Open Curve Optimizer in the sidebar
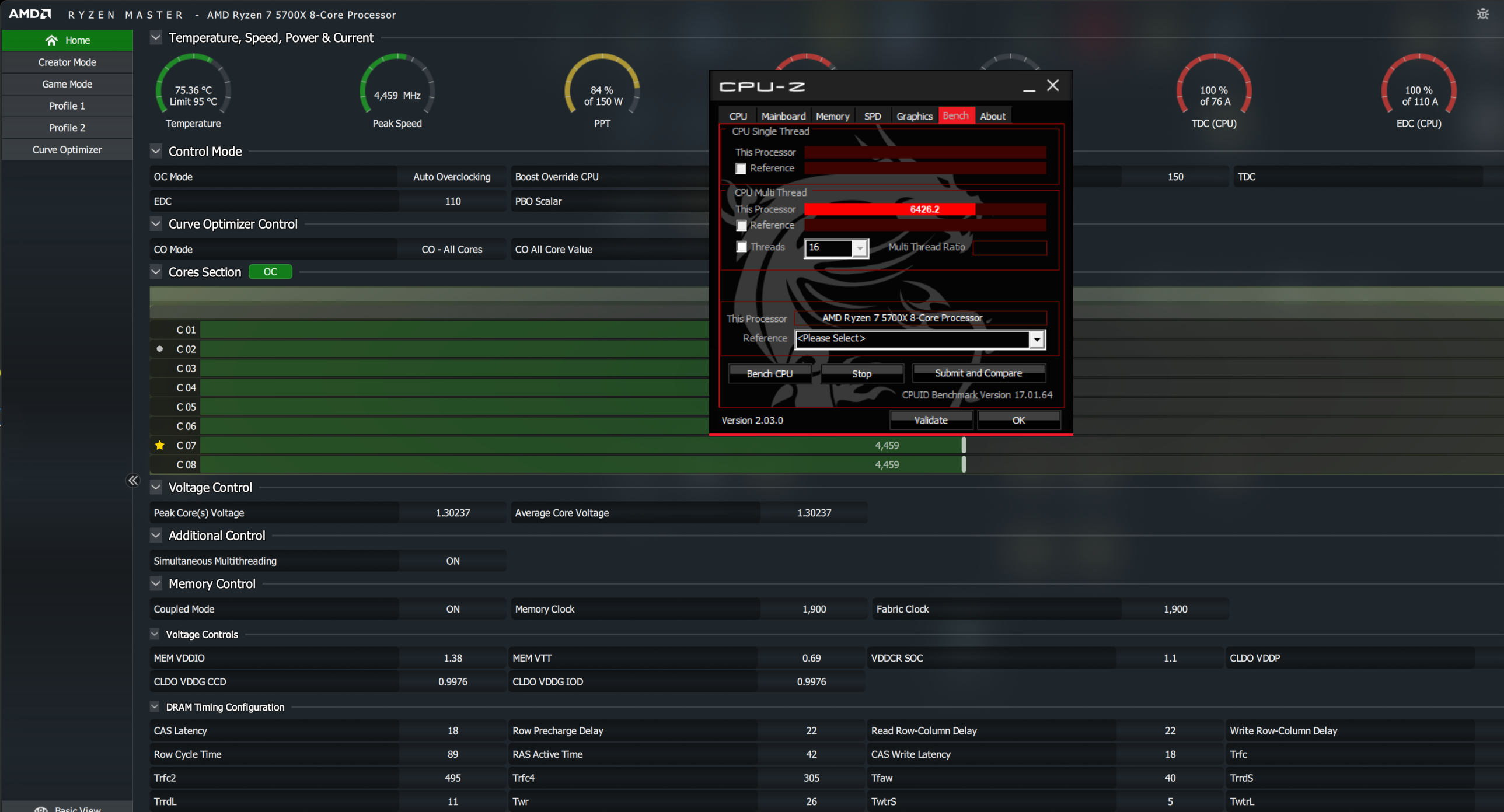This screenshot has height=812, width=1504. (x=67, y=150)
